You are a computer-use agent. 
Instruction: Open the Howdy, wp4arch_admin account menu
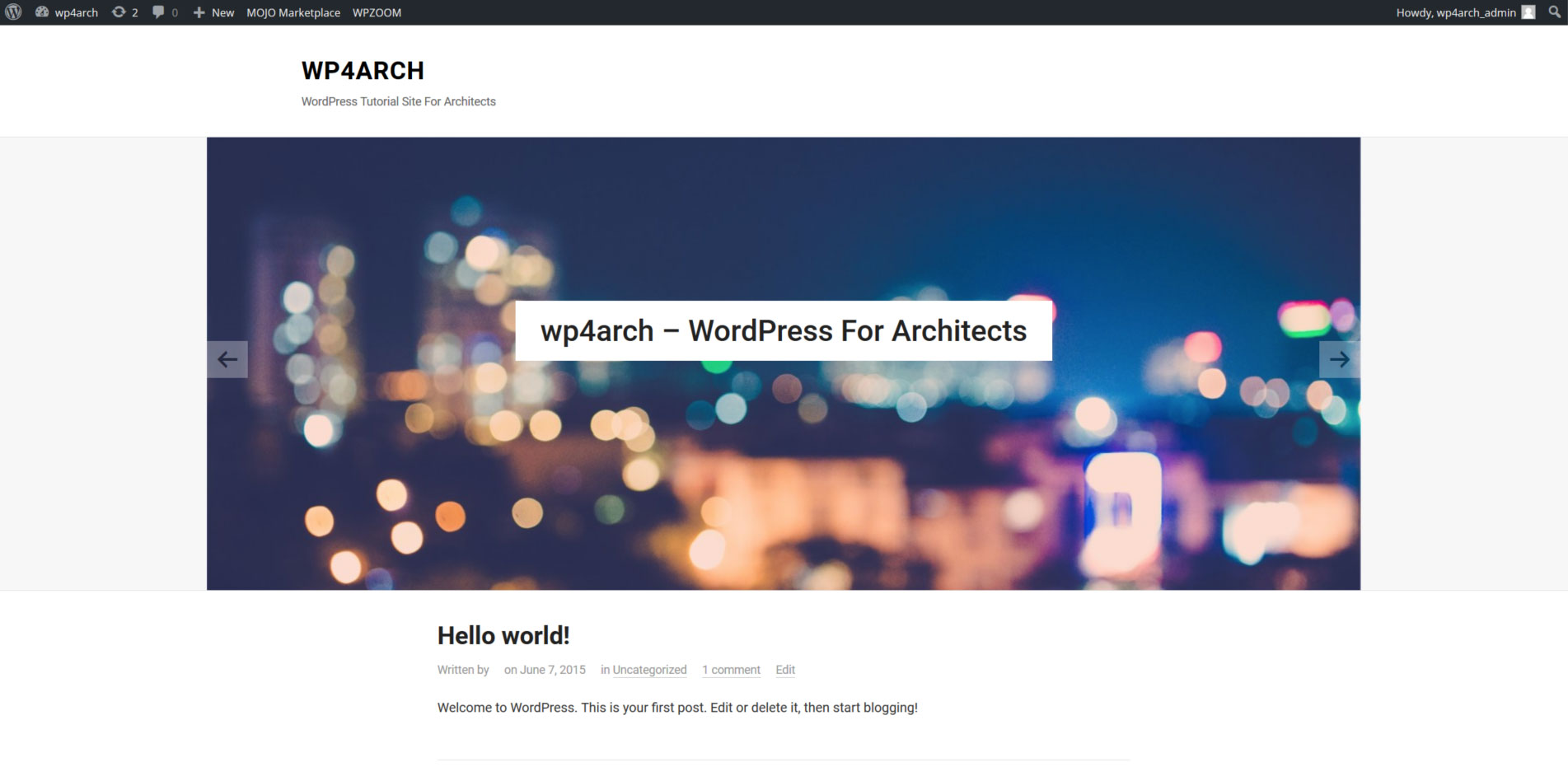coord(1455,12)
